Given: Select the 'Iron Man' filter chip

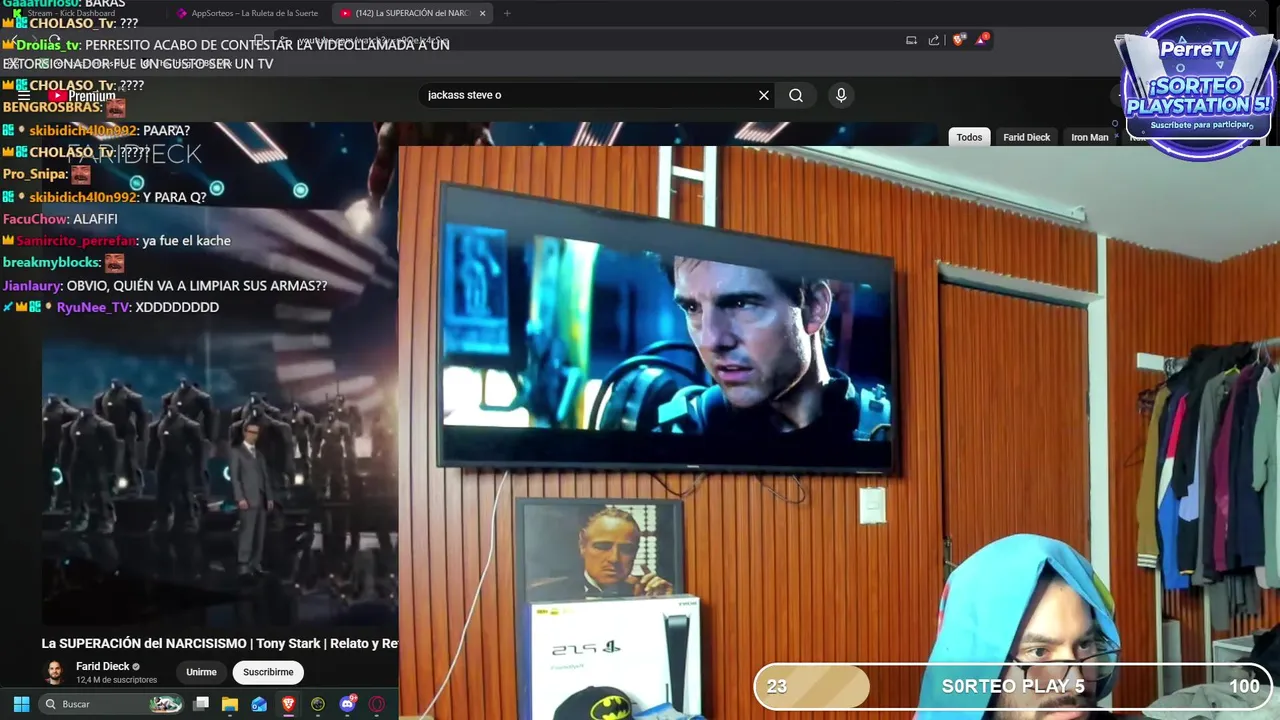Looking at the screenshot, I should tap(1090, 137).
